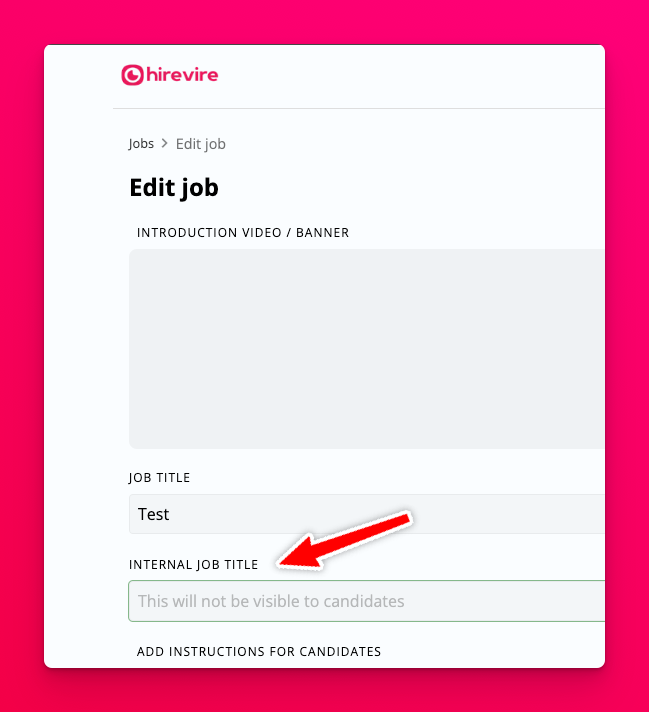Click the horizontal divider below the header
Image resolution: width=649 pixels, height=712 pixels.
tap(359, 109)
